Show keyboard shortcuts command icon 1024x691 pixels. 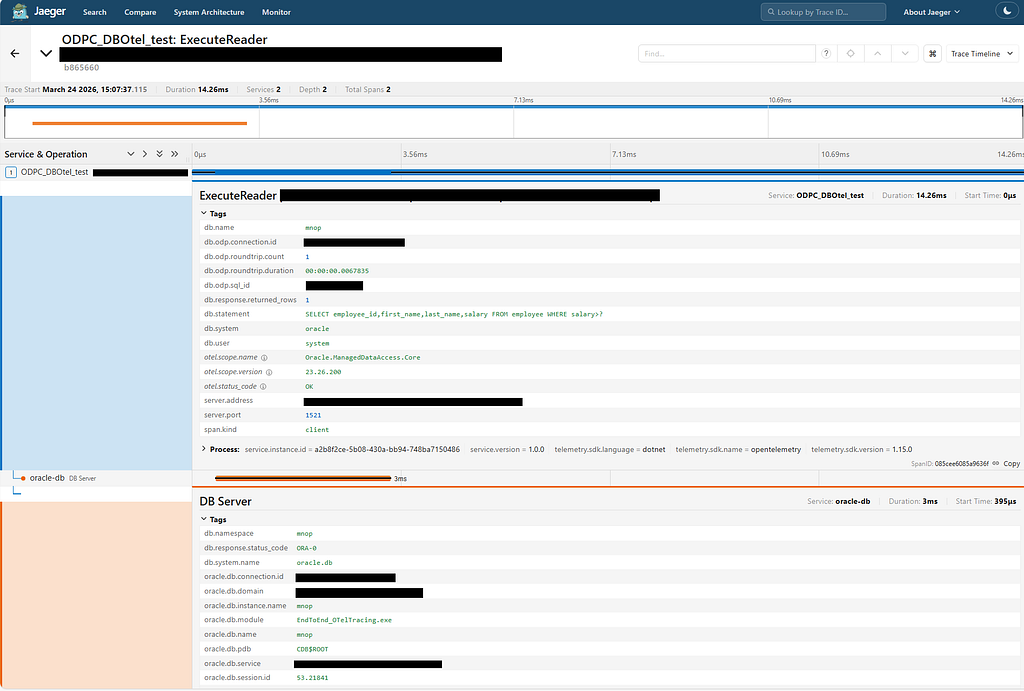click(933, 54)
